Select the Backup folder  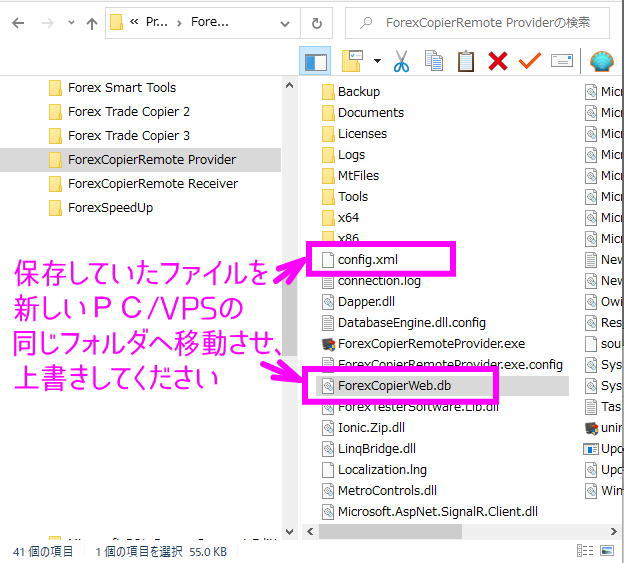click(351, 92)
